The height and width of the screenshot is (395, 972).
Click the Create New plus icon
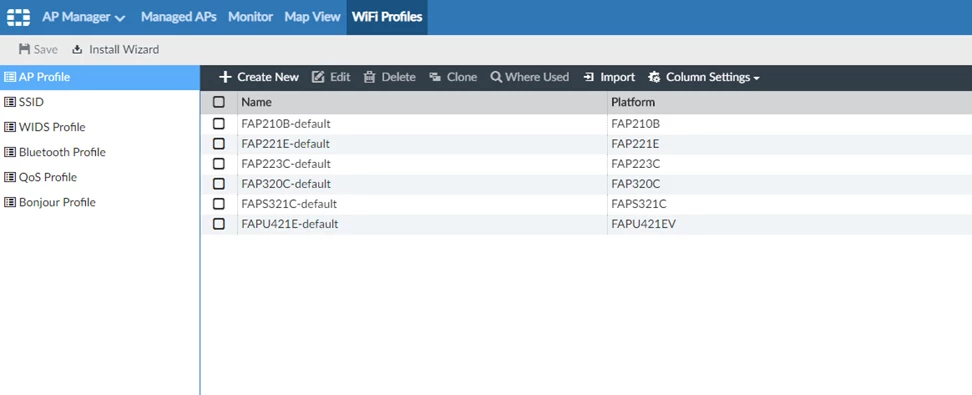(226, 78)
